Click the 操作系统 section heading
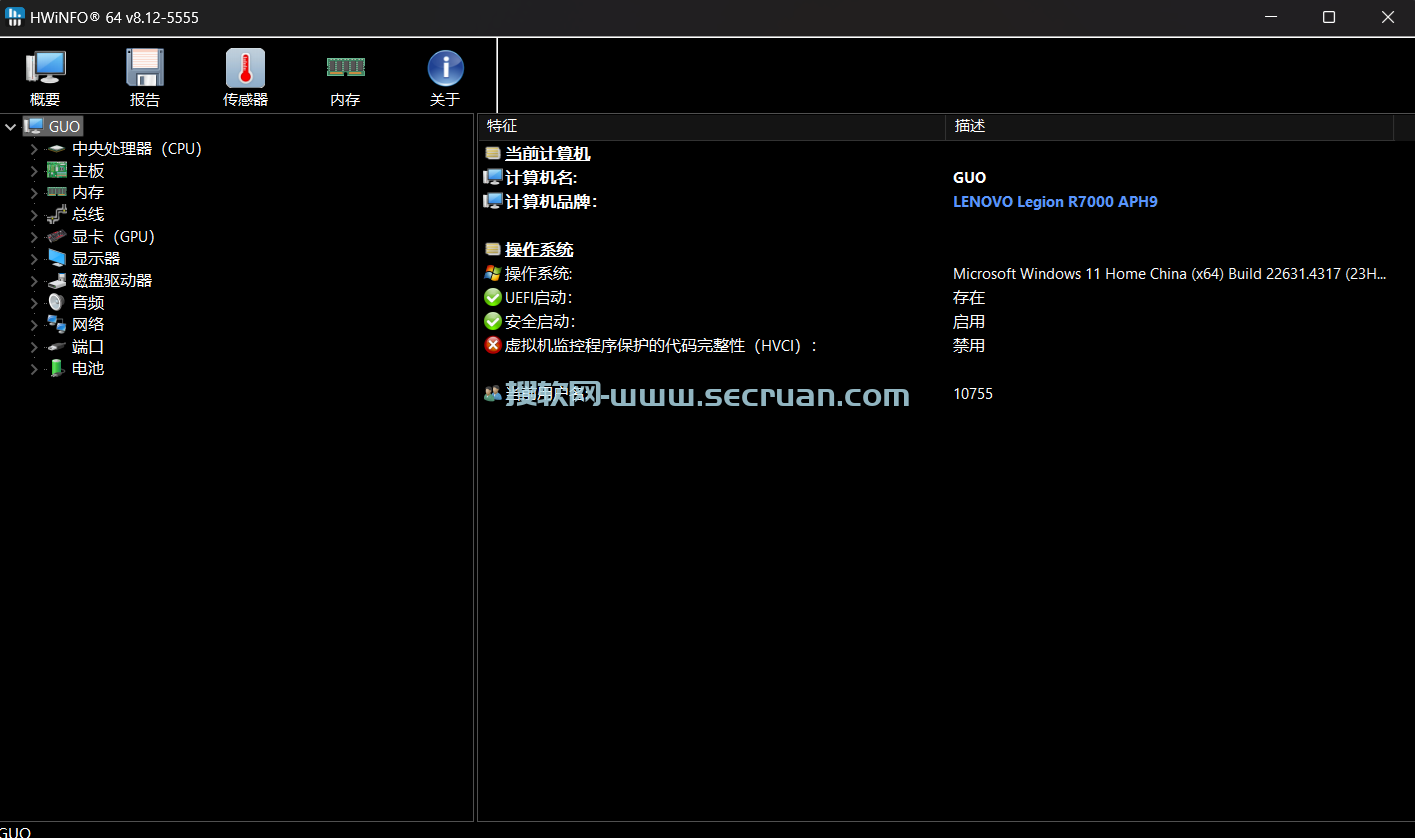 click(539, 249)
